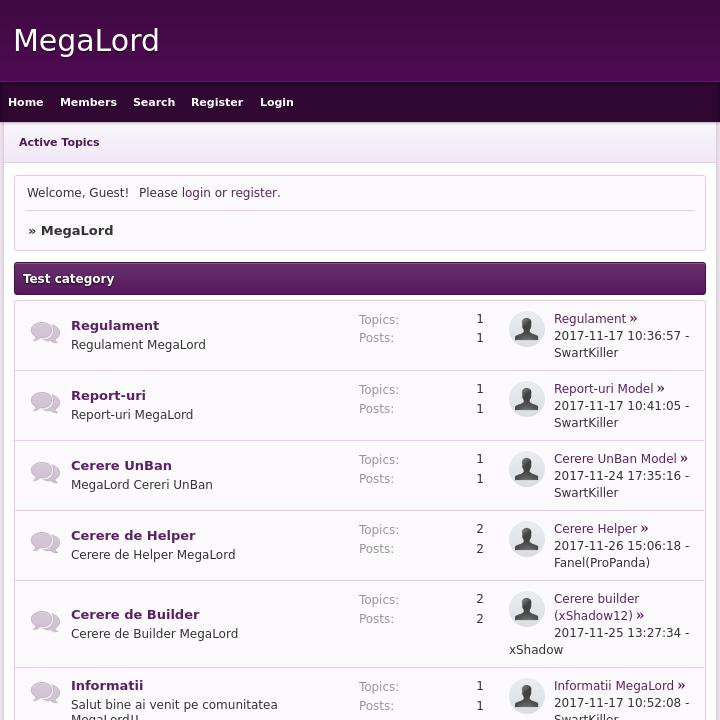Open the Informatii forum link
720x720 pixels.
pyautogui.click(x=107, y=685)
